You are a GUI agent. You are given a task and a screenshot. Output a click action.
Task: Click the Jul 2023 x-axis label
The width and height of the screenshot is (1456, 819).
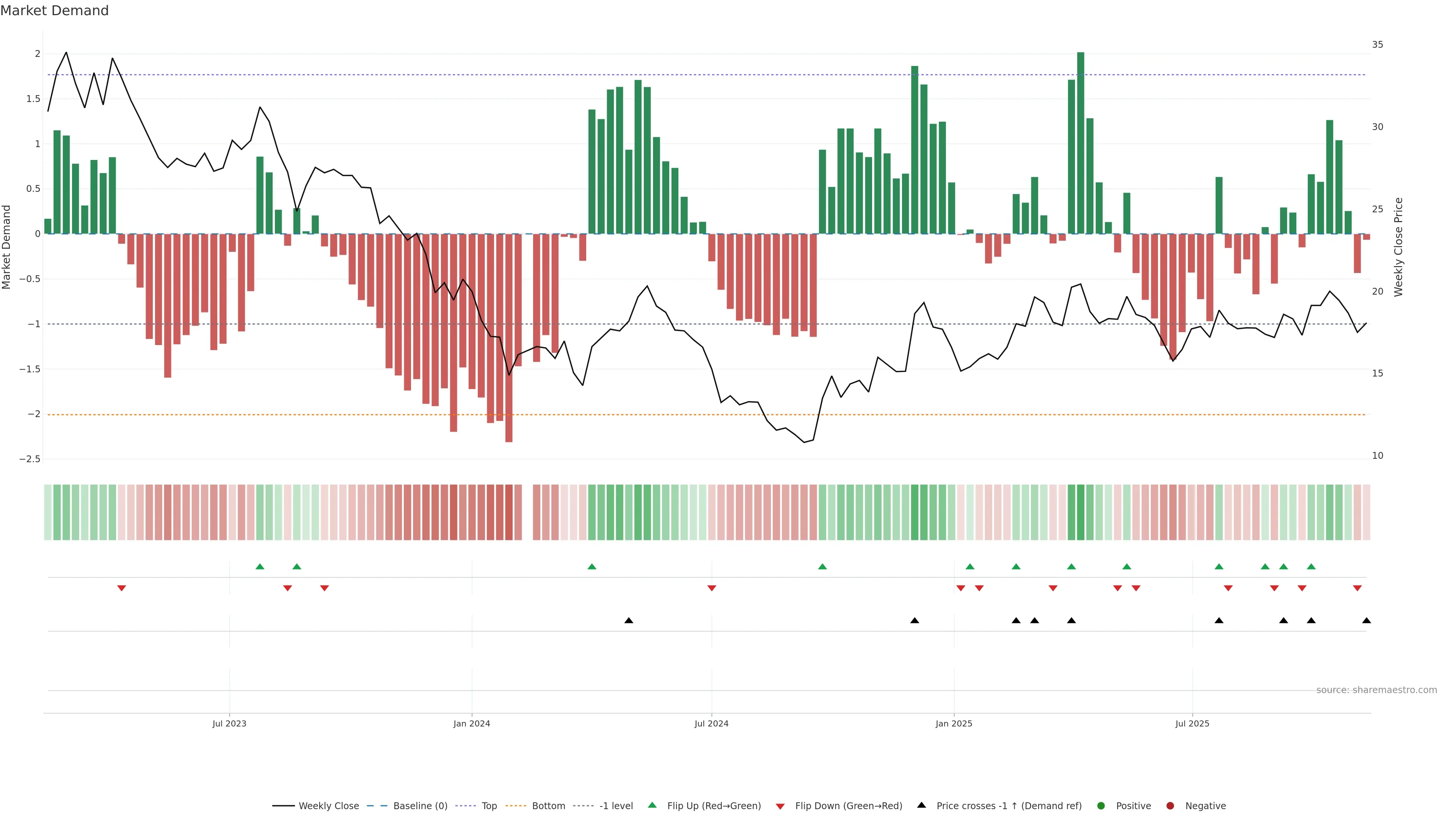click(229, 723)
